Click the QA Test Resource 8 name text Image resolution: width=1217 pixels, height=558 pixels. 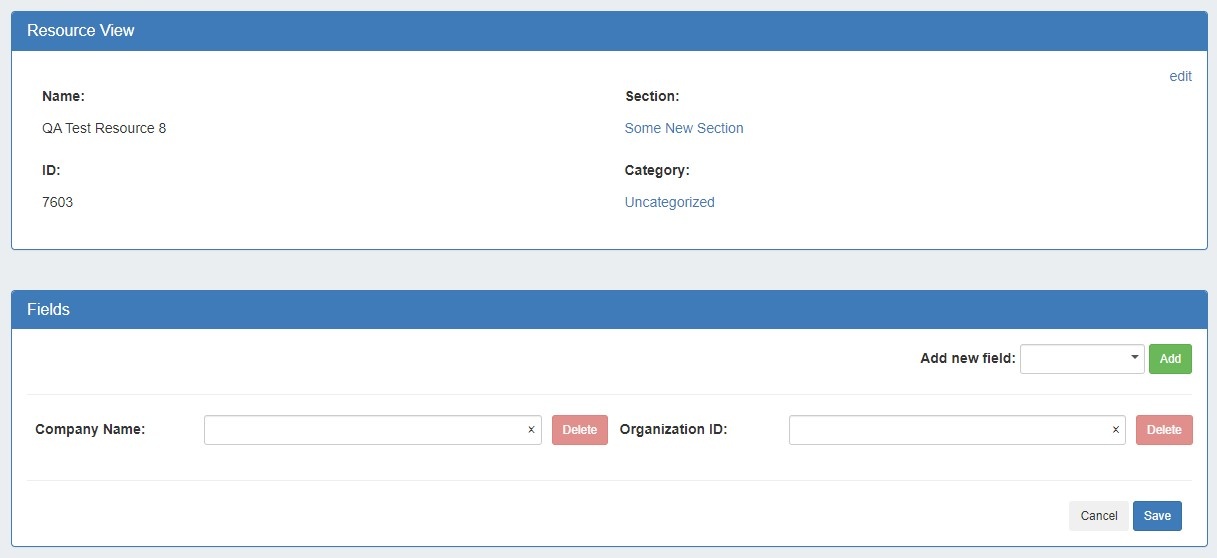pyautogui.click(x=104, y=128)
